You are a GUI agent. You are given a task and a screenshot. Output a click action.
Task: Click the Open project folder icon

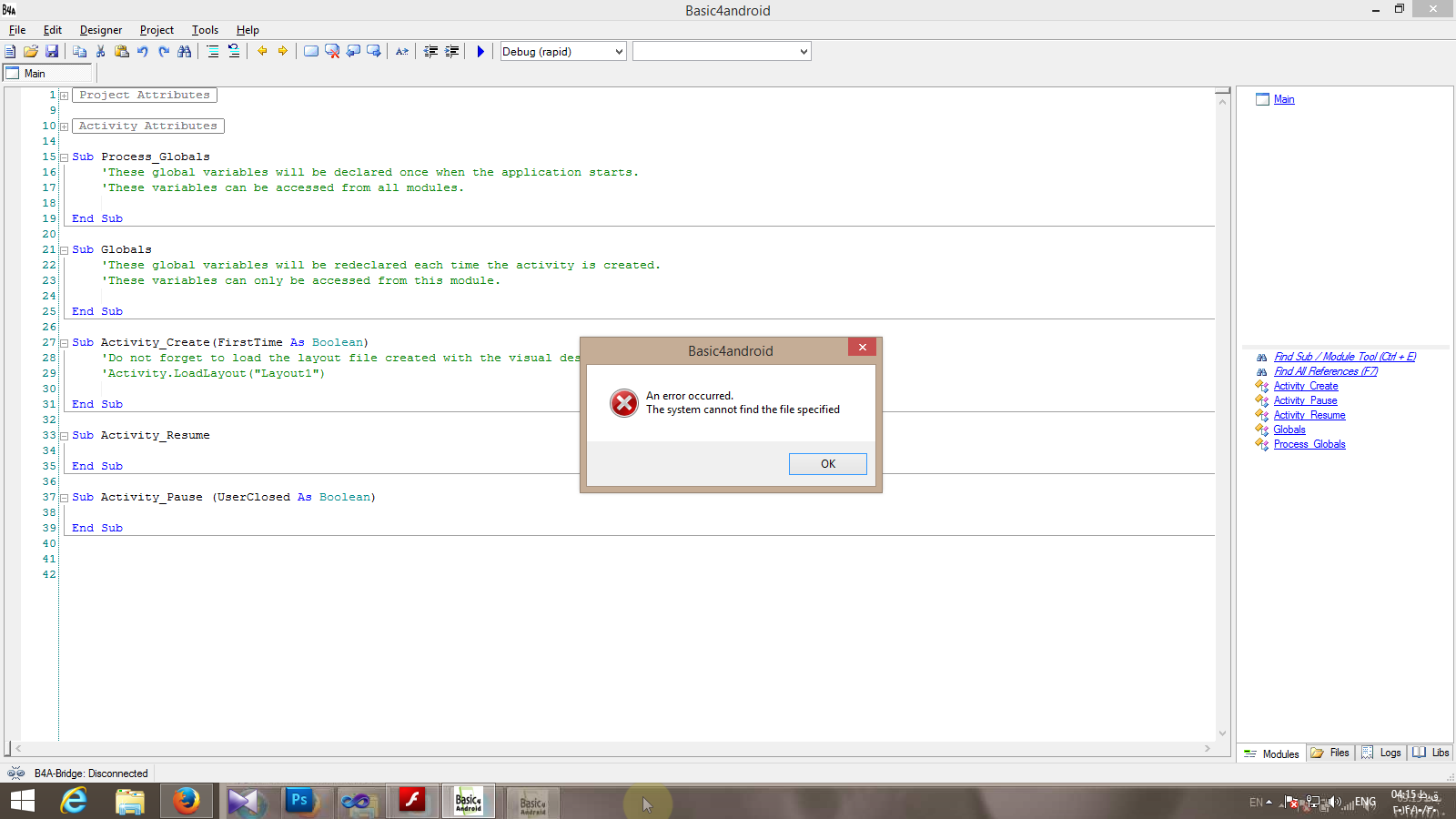(31, 52)
